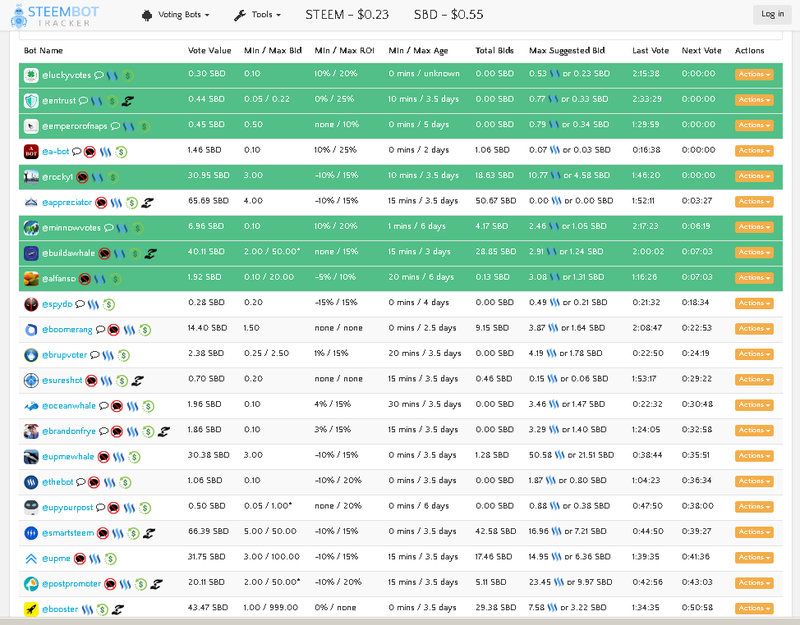
Task: Click the Bot Name column header
Action: (43, 51)
